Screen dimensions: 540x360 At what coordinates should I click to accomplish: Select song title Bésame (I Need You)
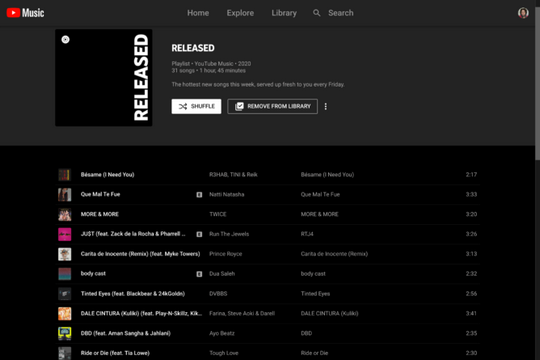point(107,175)
